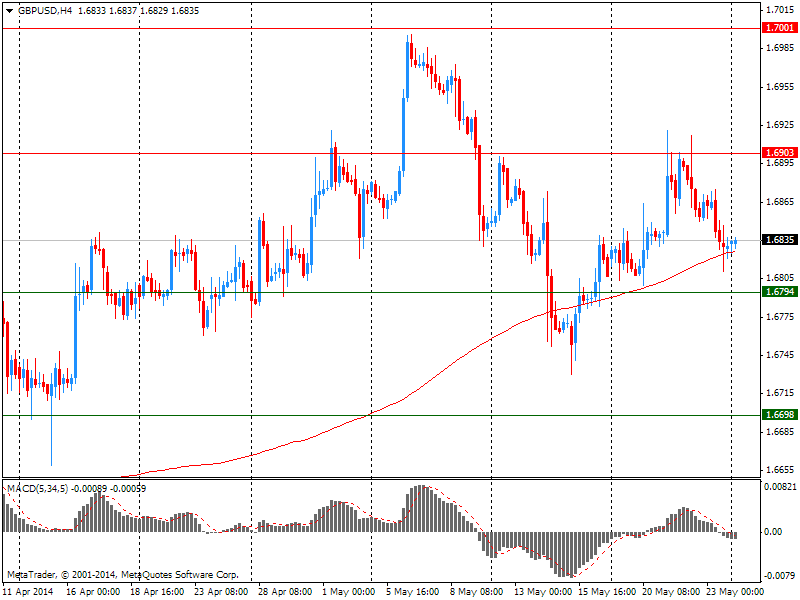Click the 16 Apr 00:00 time label
800x600 pixels.
pos(93,592)
